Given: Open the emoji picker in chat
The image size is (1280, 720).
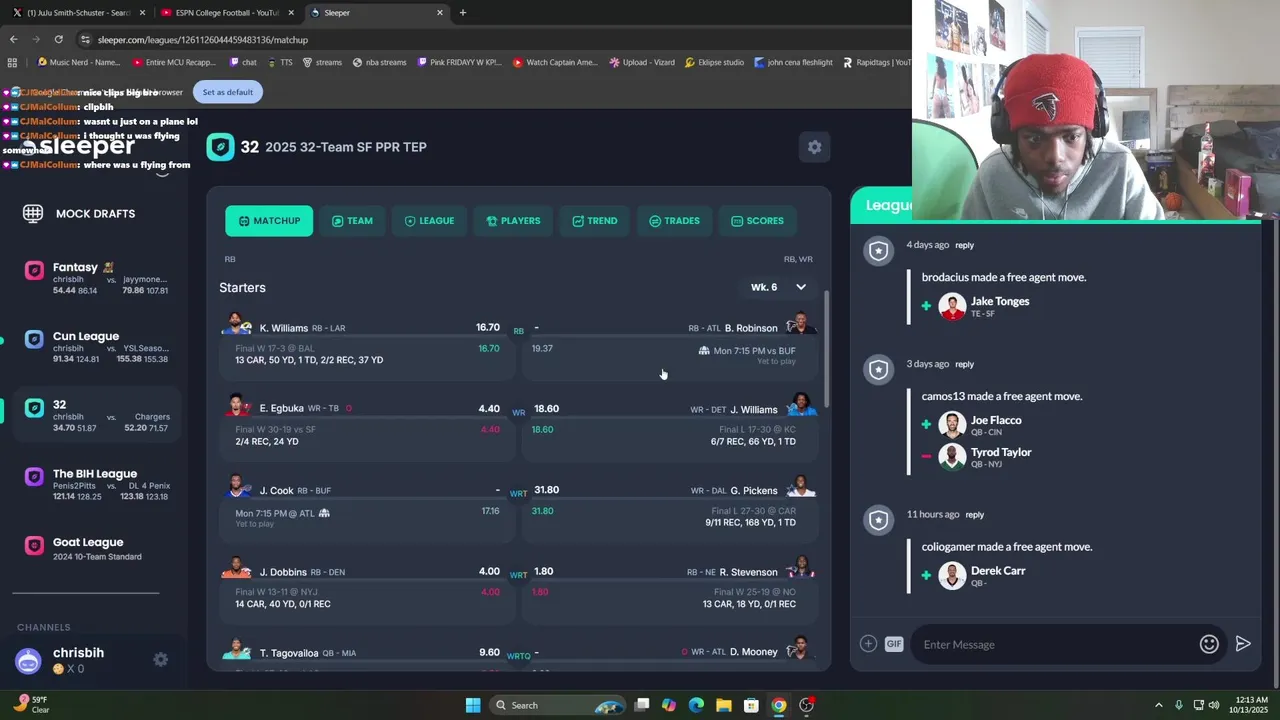Looking at the screenshot, I should tap(1209, 644).
